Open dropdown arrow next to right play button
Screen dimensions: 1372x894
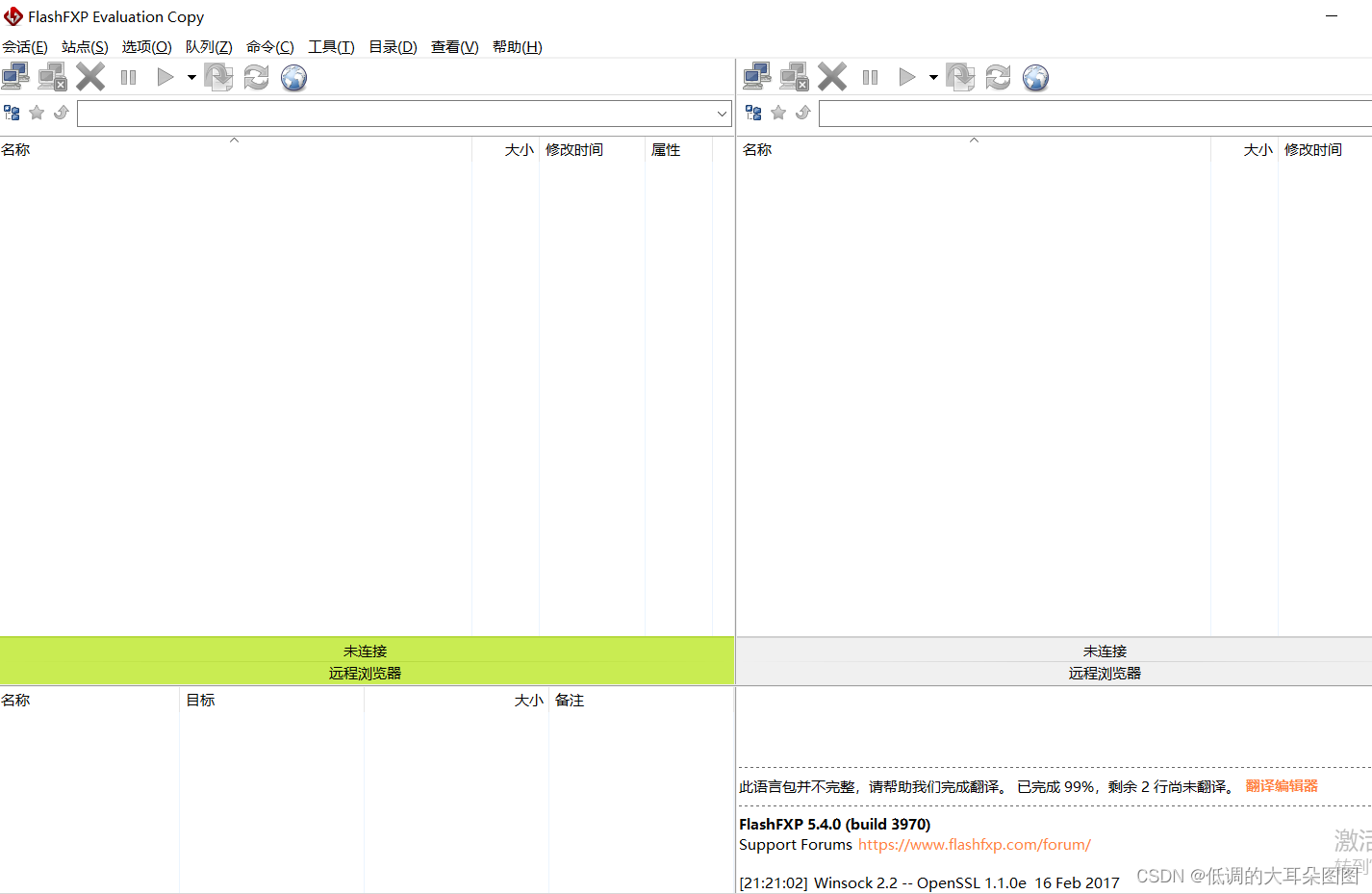(x=933, y=77)
